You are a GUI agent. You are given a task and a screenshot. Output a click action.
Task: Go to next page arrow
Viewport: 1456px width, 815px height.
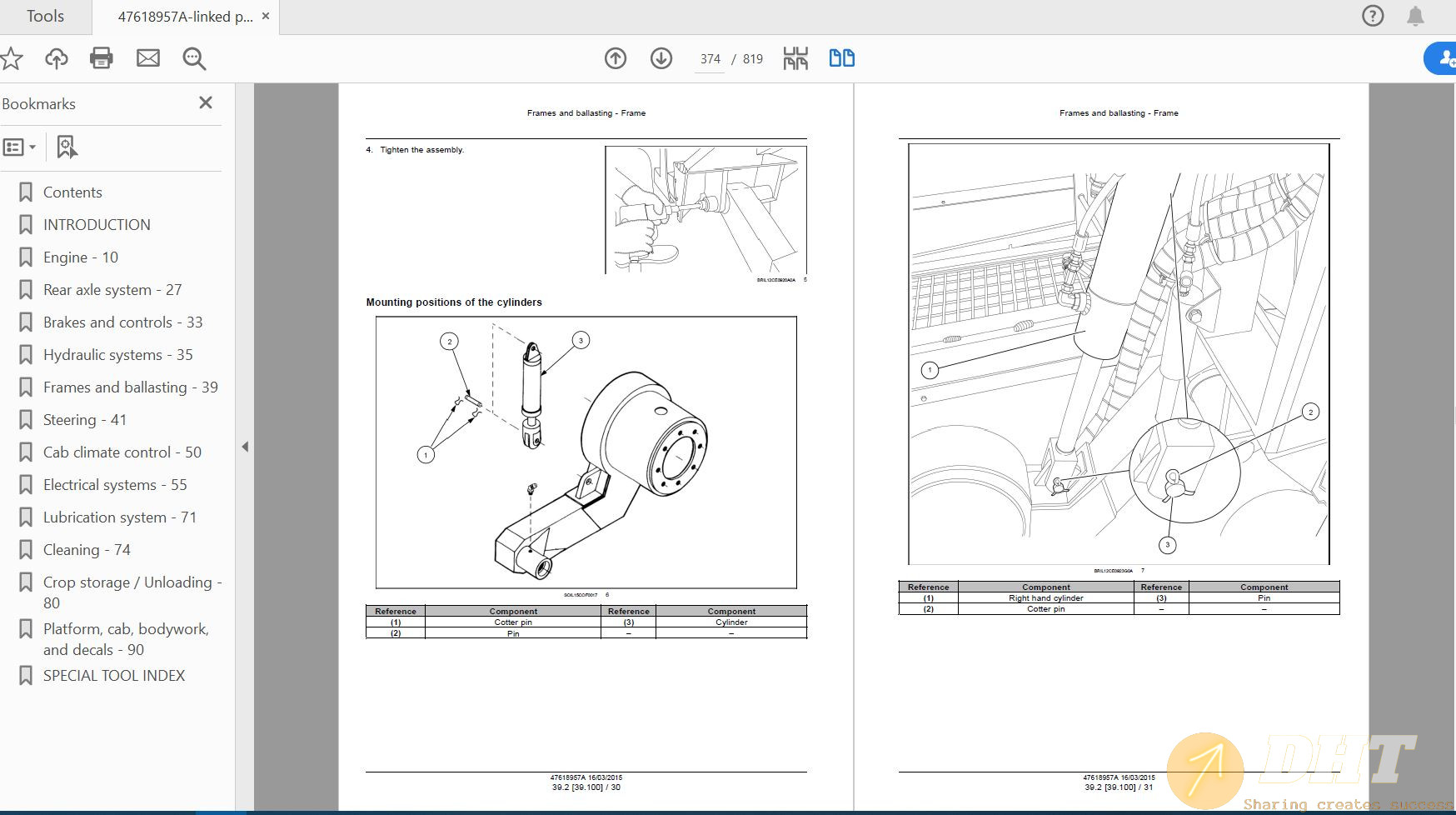click(661, 58)
